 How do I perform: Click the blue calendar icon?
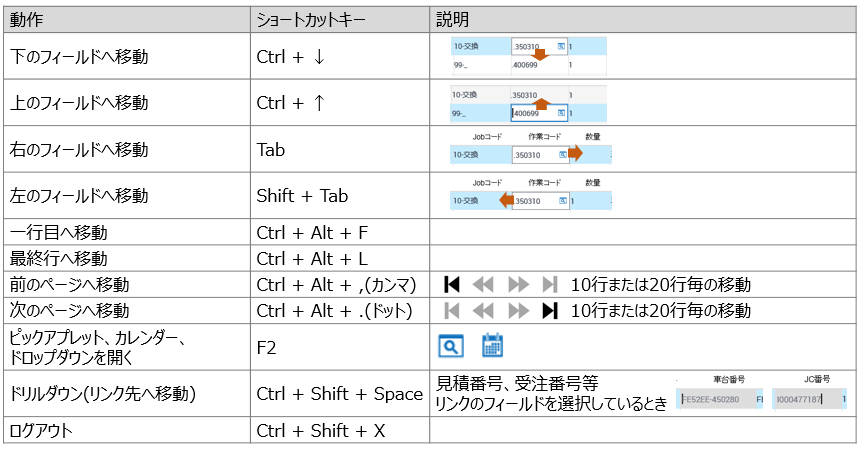tap(492, 346)
